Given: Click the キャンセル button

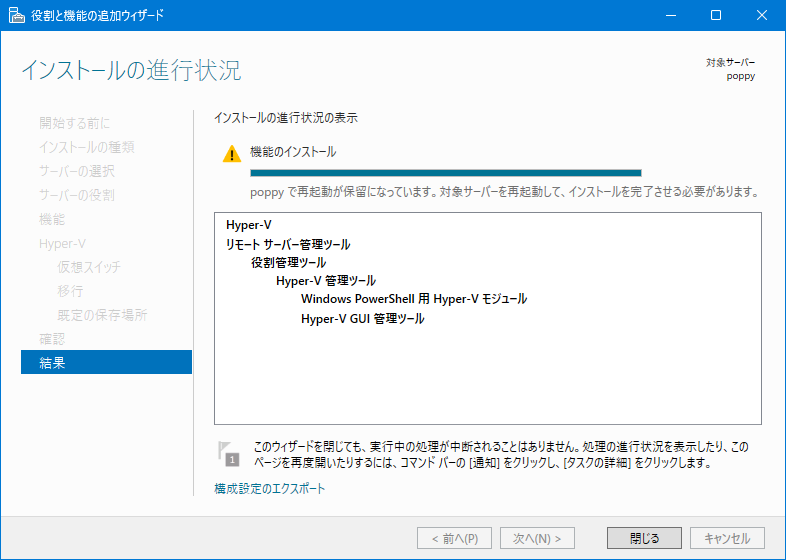Looking at the screenshot, I should tap(727, 538).
